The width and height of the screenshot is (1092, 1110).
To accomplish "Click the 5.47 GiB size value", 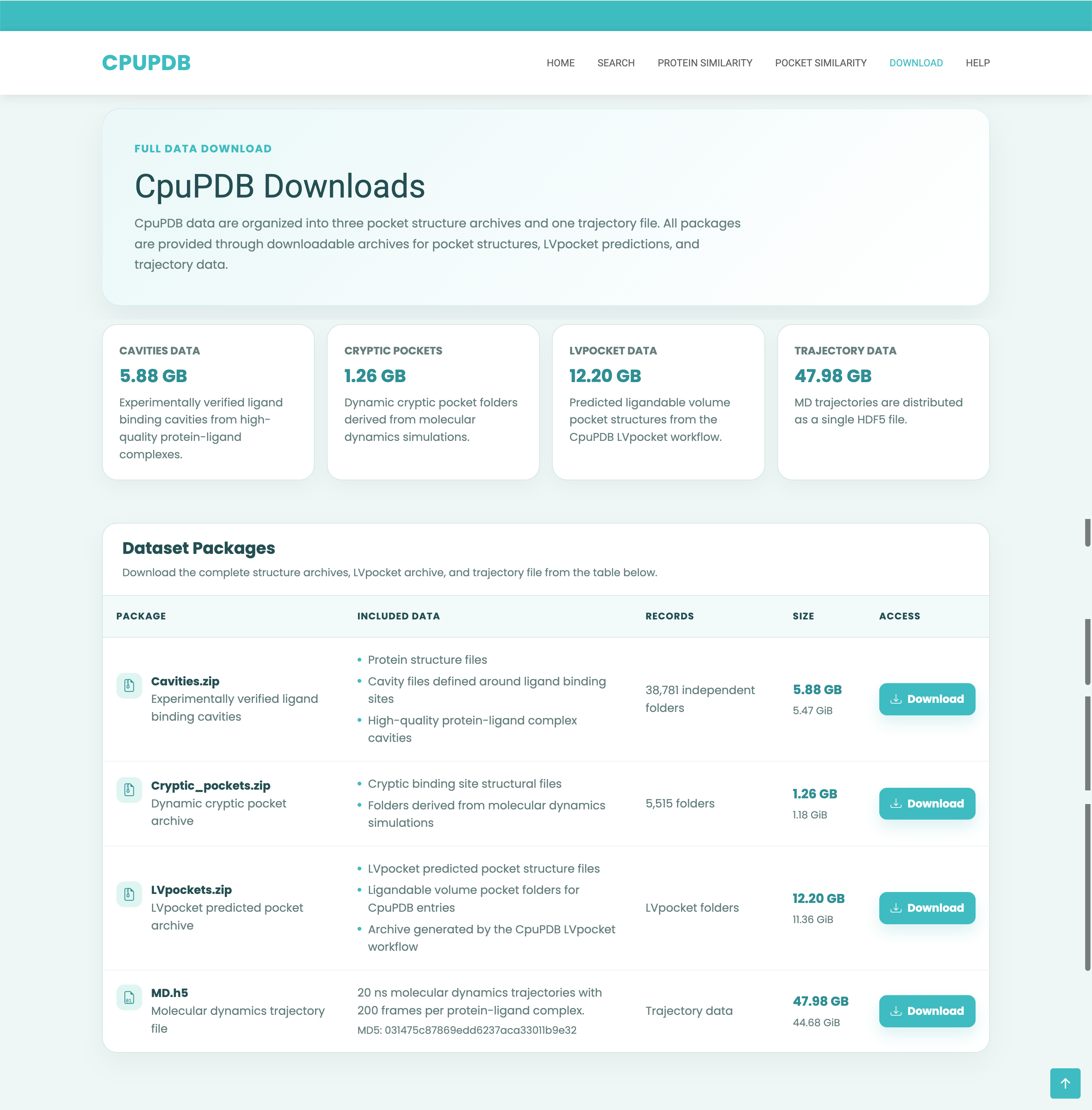I will point(812,710).
